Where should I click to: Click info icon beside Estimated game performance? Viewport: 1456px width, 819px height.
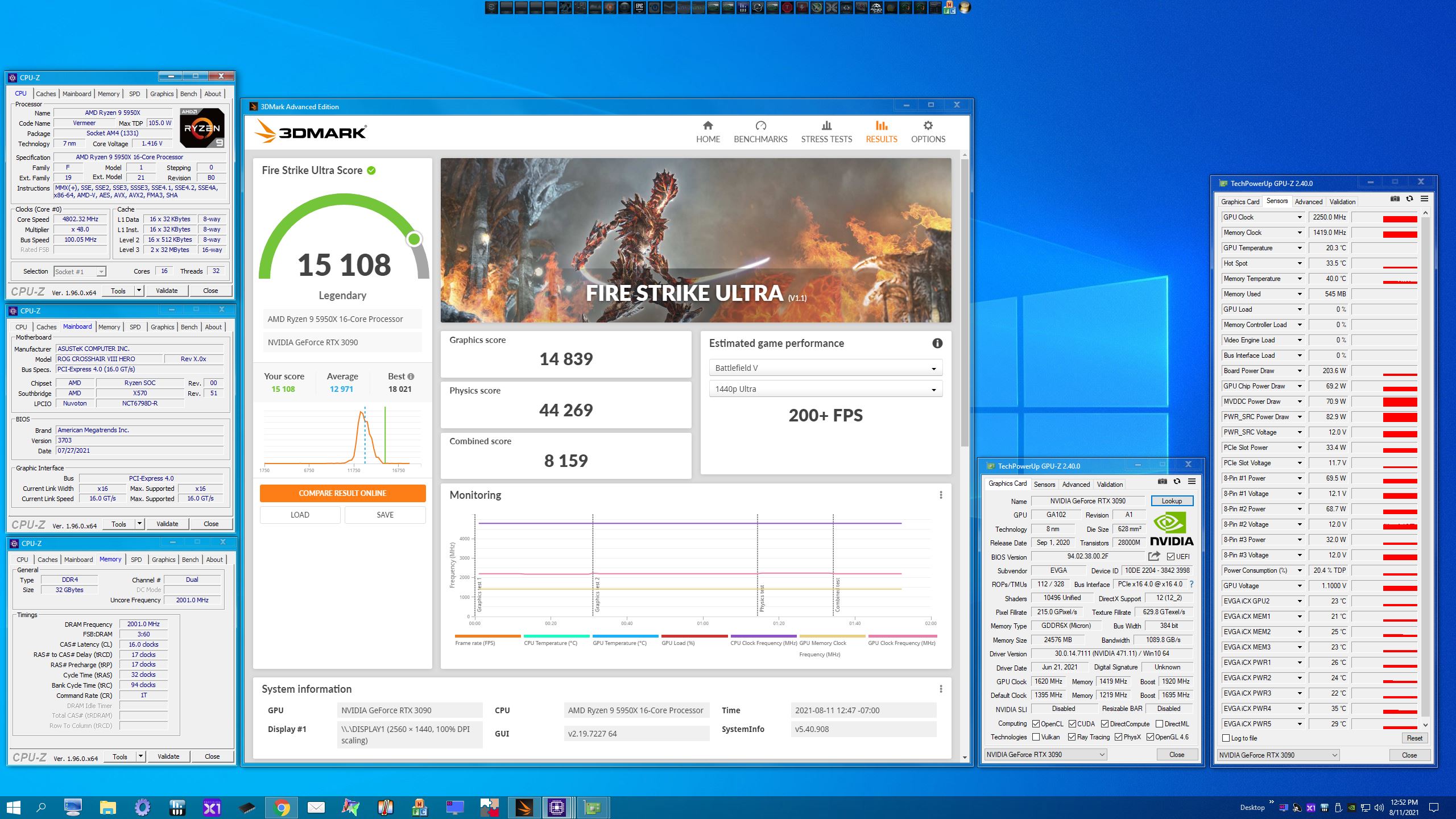click(937, 343)
